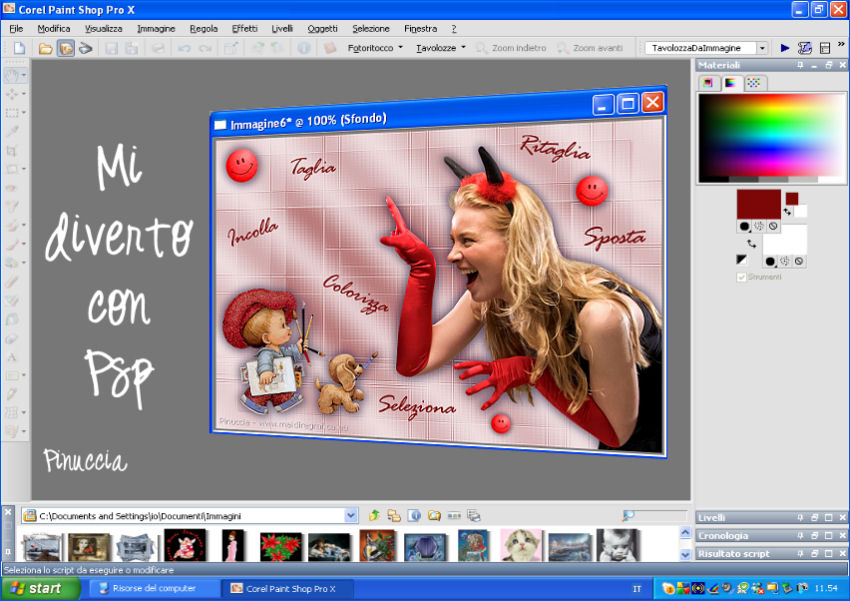Switch to Risorse del computer in the taskbar
Viewport: 850px width, 601px height.
coord(153,588)
